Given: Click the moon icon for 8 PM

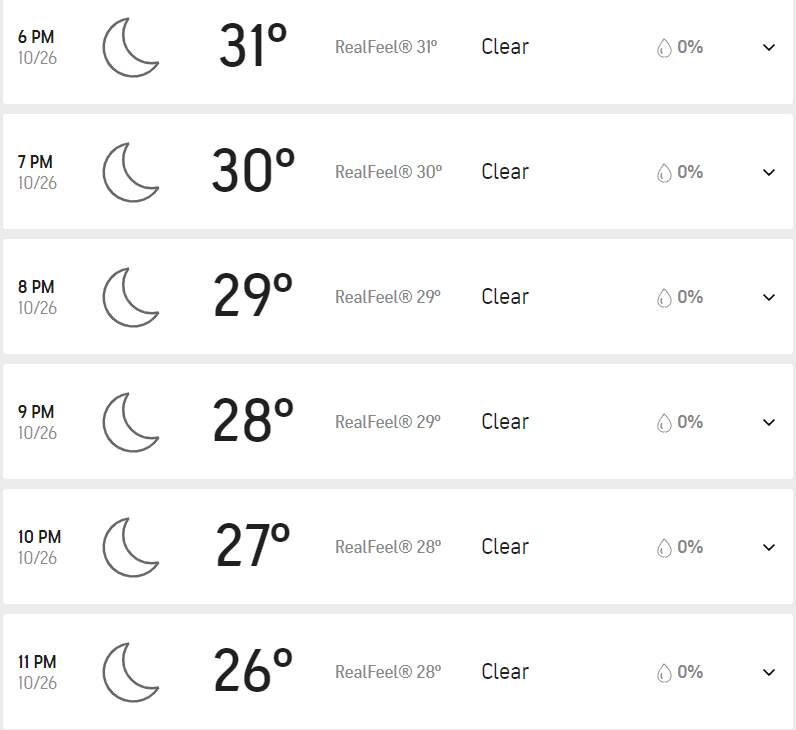Looking at the screenshot, I should click(131, 297).
